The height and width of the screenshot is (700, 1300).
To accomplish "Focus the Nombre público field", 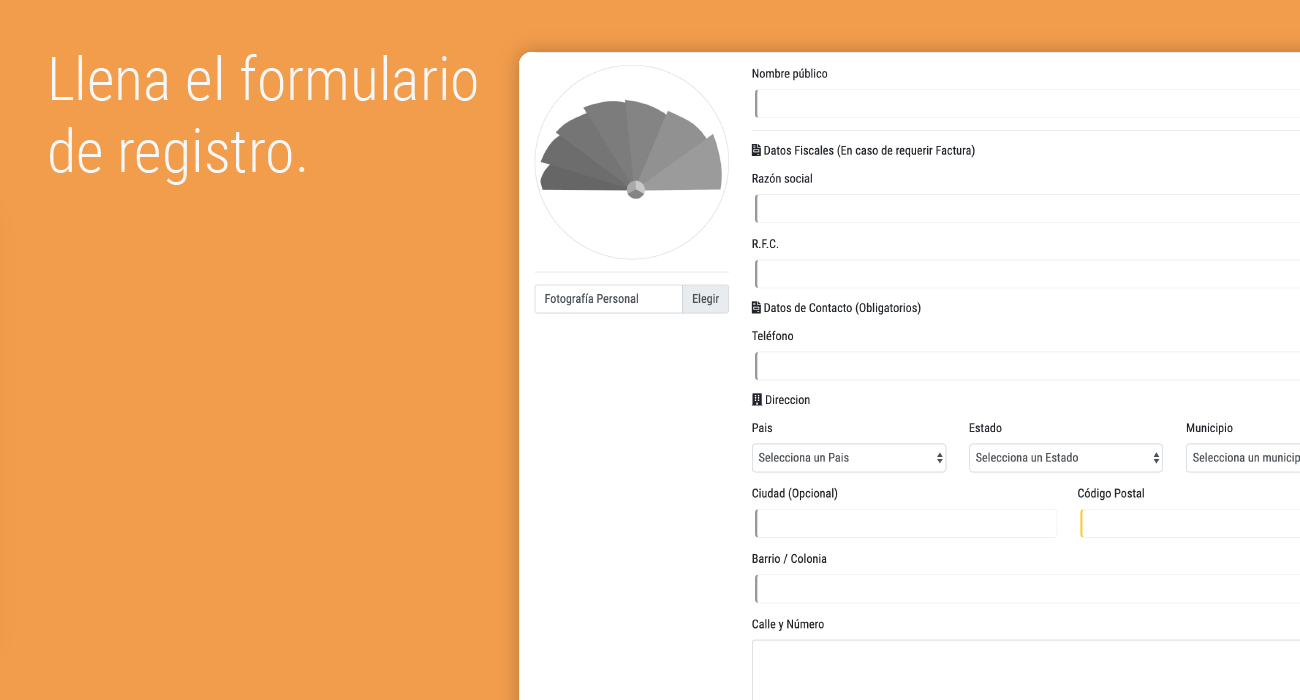I will click(x=1027, y=104).
